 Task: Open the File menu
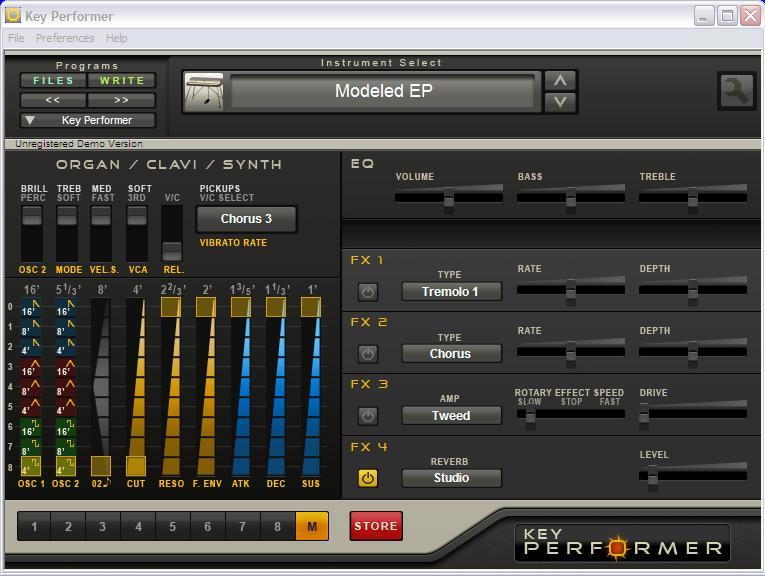pyautogui.click(x=16, y=38)
